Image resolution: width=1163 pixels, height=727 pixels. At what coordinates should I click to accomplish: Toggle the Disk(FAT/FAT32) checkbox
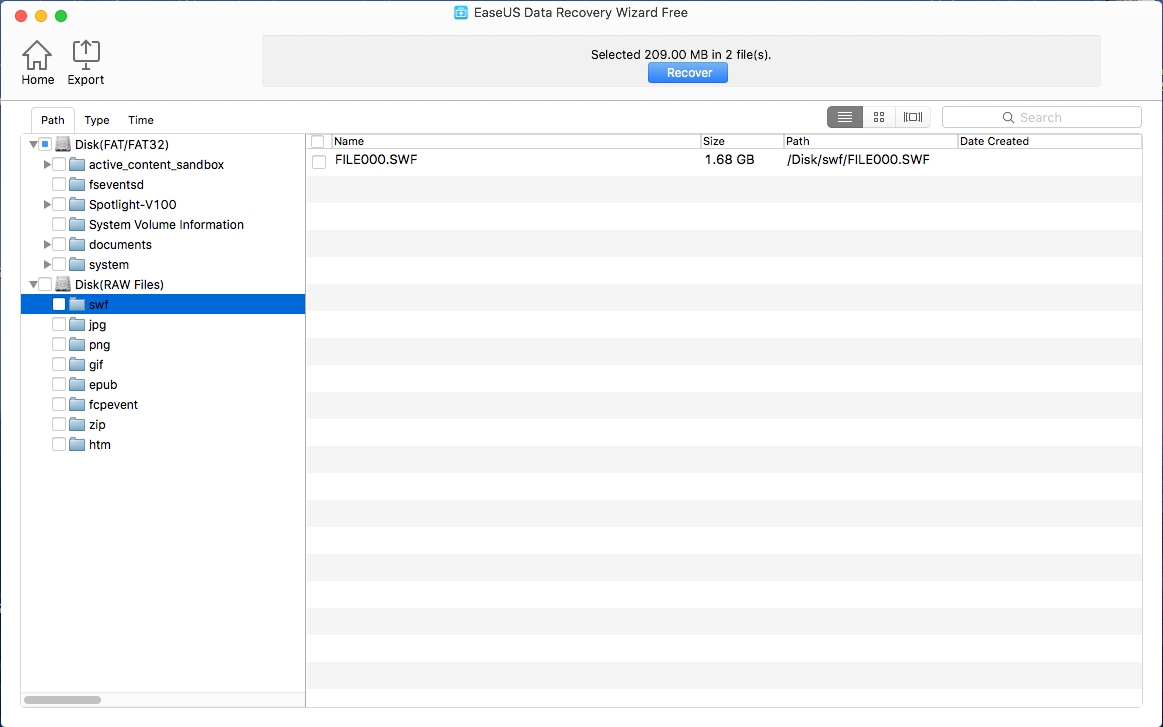[x=45, y=144]
